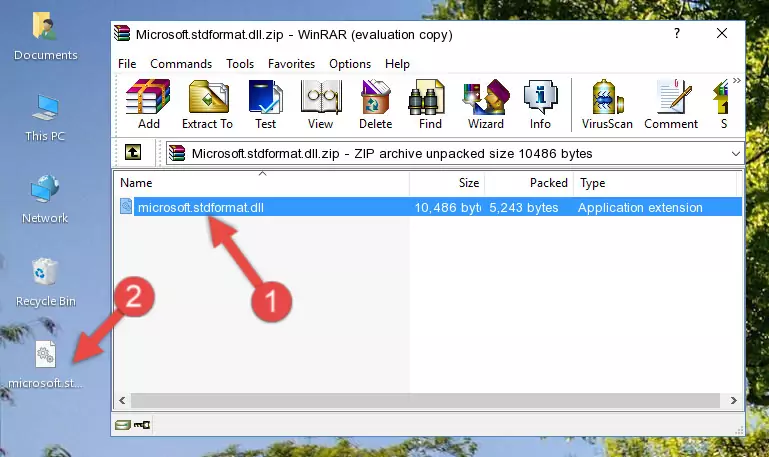769x457 pixels.
Task: Select the This PC desktop icon
Action: [45, 118]
